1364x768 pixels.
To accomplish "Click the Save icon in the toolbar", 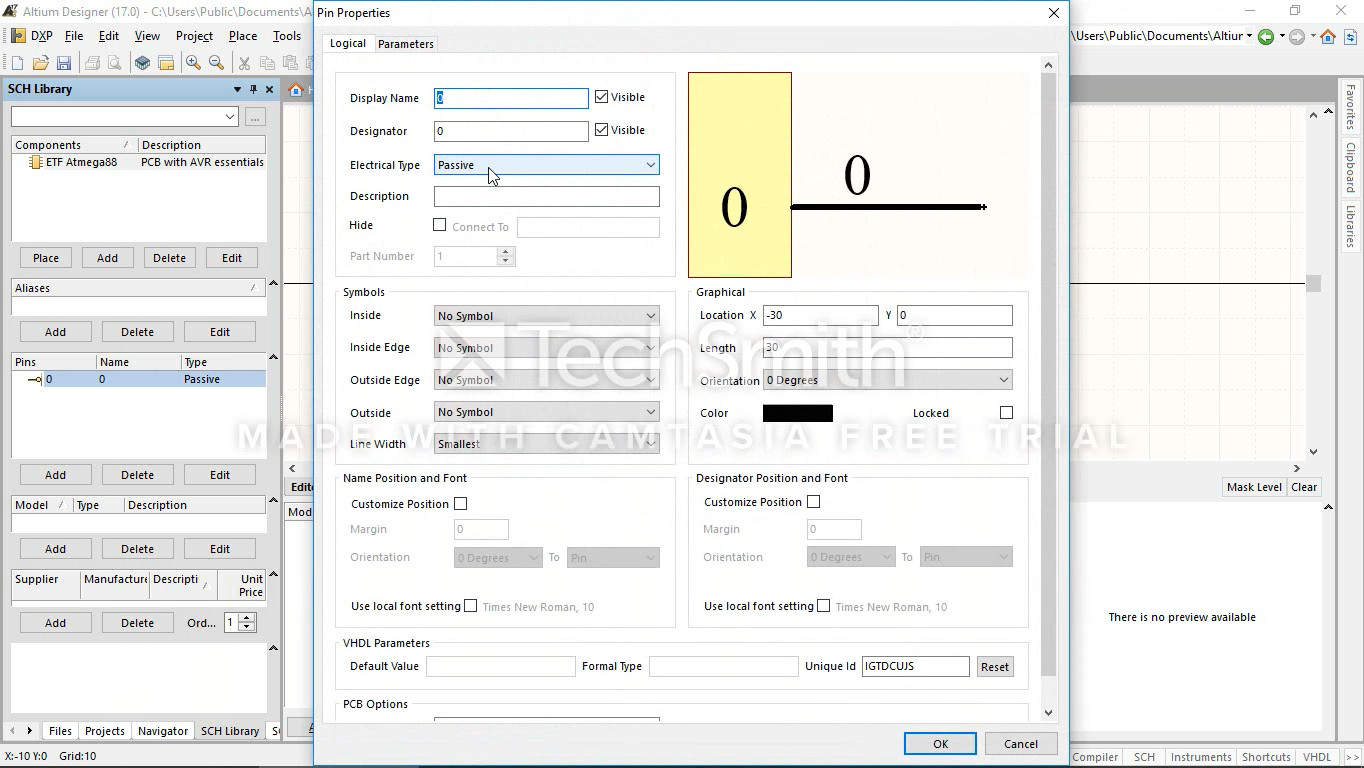I will [64, 63].
